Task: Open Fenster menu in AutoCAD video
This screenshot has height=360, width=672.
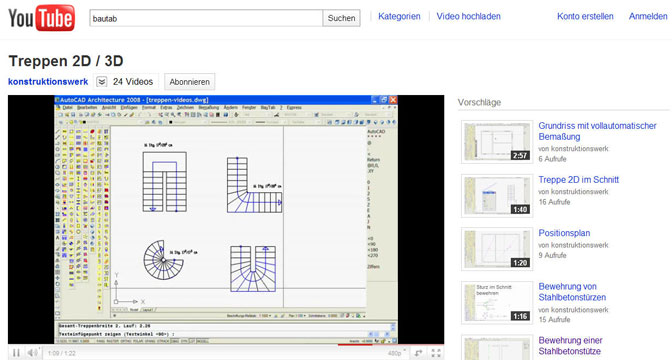Action: [x=249, y=108]
